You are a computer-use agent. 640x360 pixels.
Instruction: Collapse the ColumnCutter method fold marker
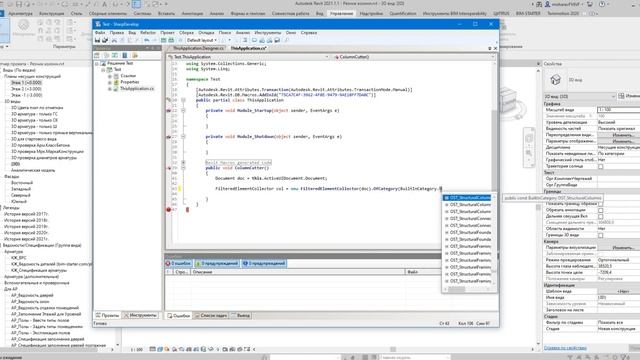click(183, 168)
